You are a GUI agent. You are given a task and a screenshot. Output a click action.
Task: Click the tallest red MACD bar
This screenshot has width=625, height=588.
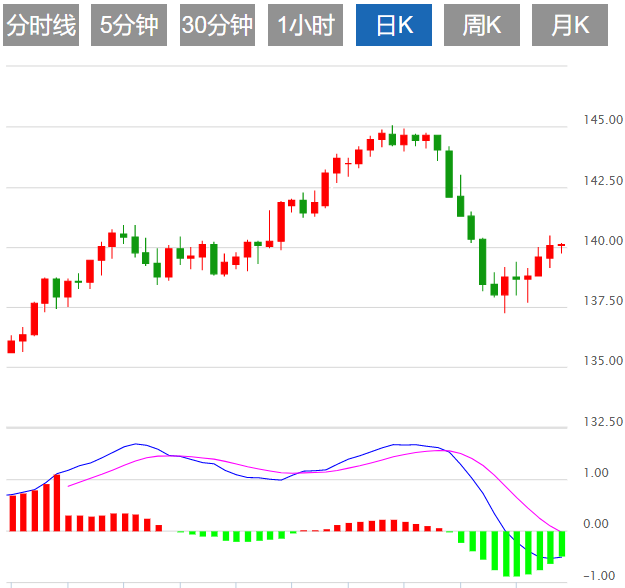57,503
